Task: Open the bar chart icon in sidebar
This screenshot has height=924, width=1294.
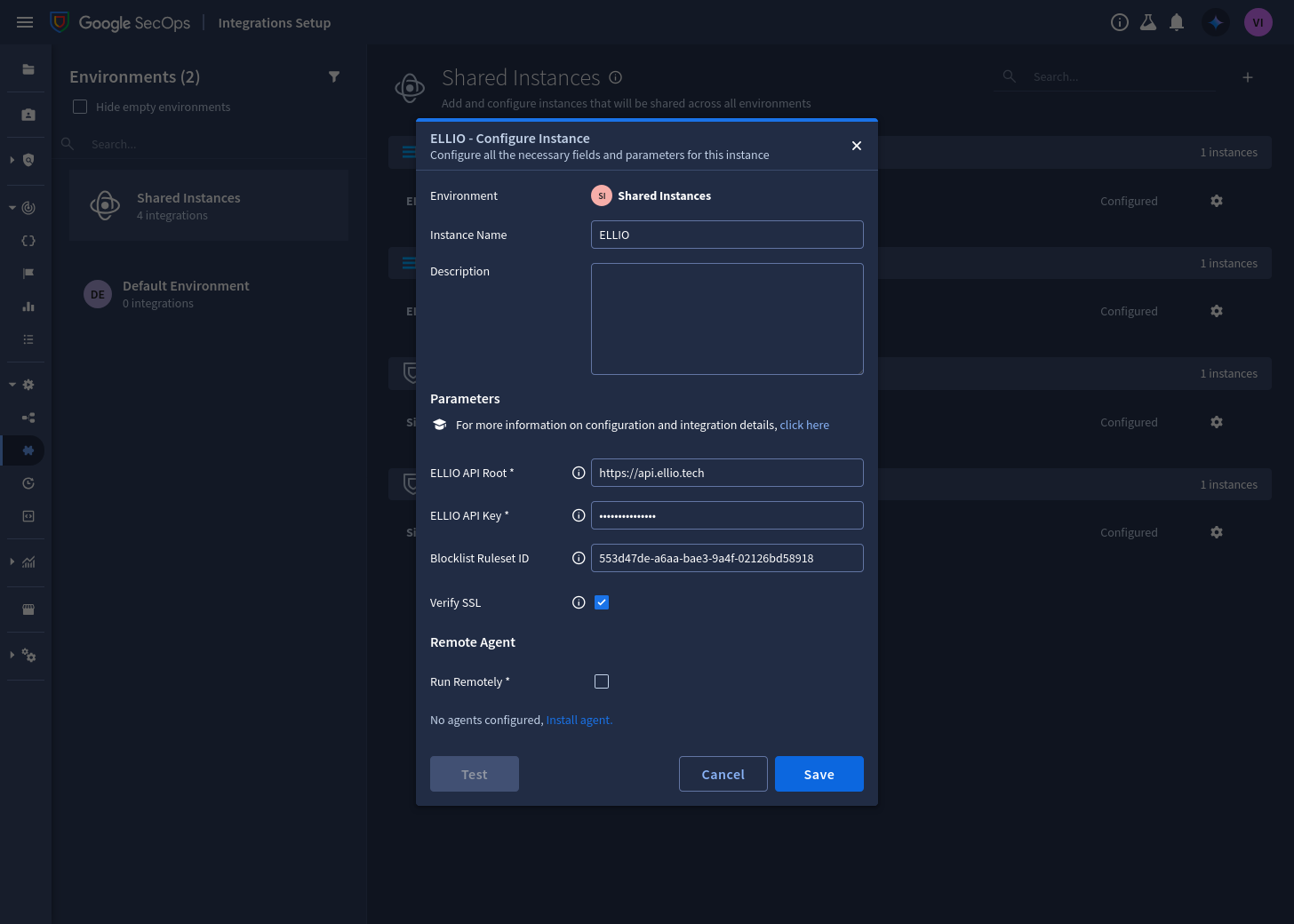Action: [28, 307]
